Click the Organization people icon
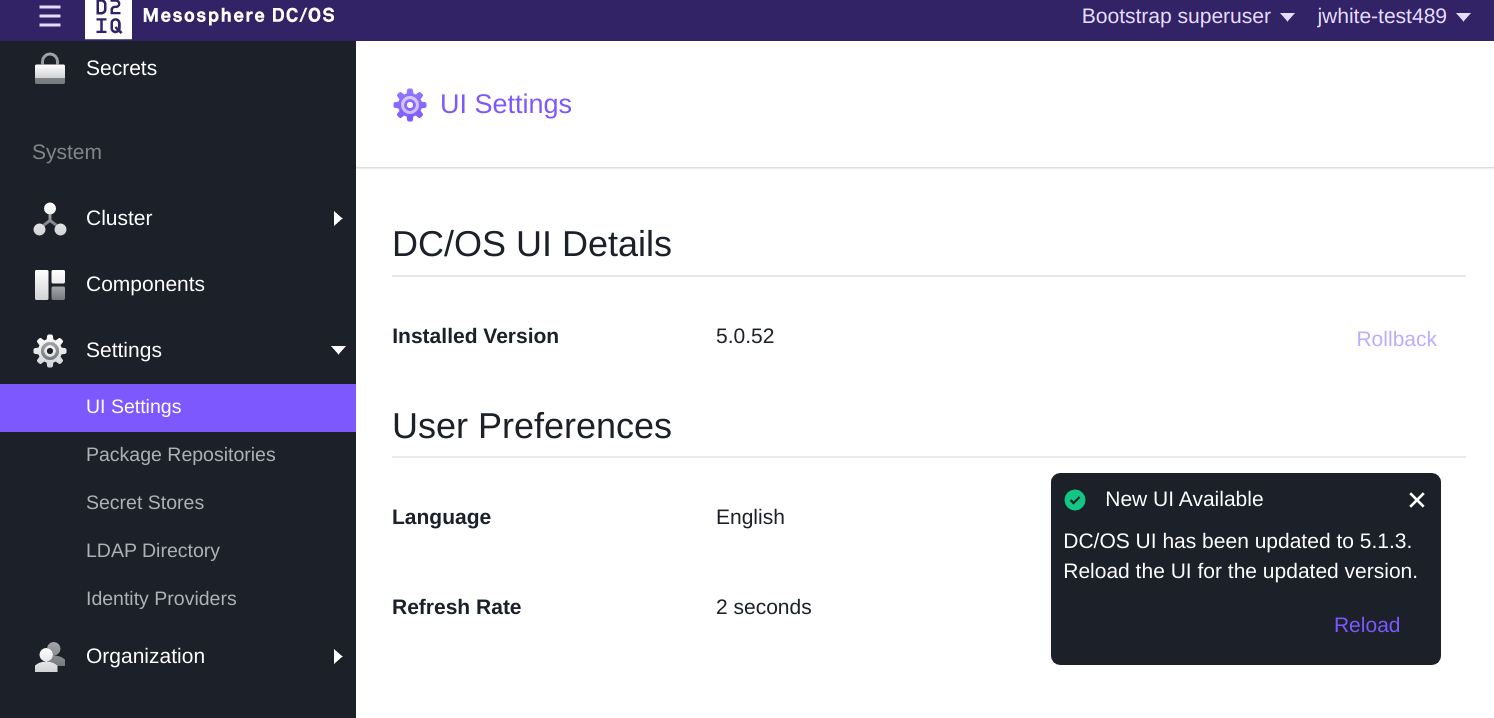Image resolution: width=1494 pixels, height=718 pixels. pyautogui.click(x=50, y=657)
